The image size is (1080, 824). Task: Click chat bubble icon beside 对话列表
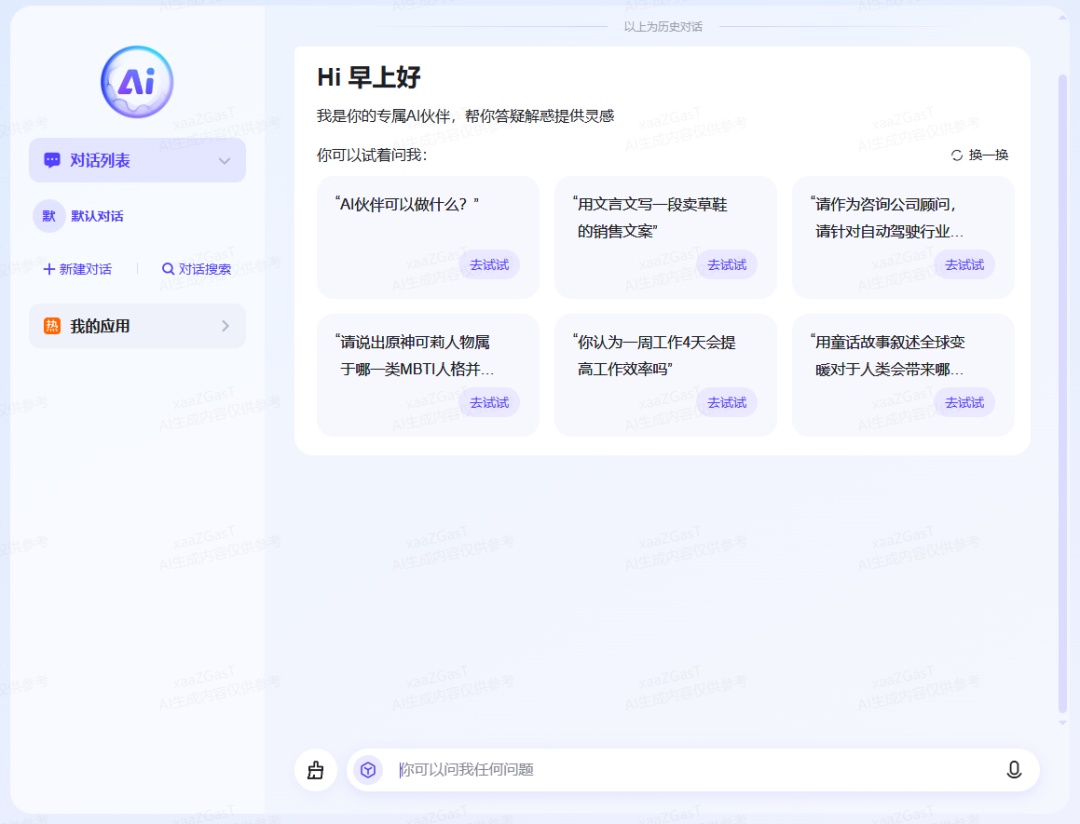pyautogui.click(x=53, y=160)
